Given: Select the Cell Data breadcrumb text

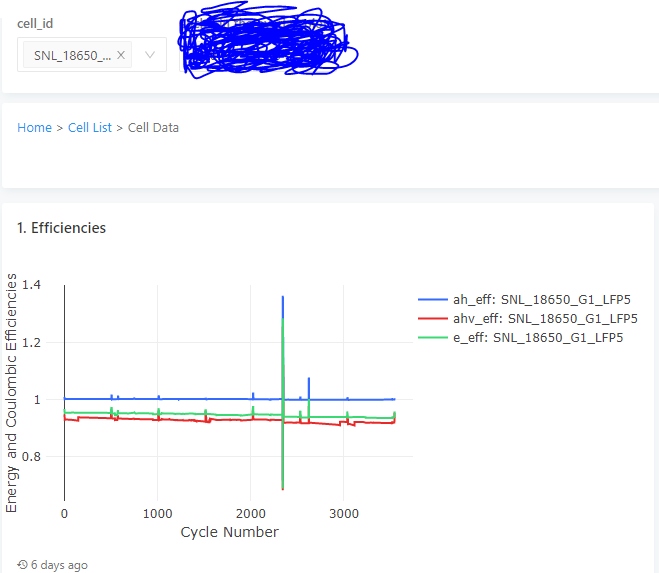Looking at the screenshot, I should (x=153, y=128).
